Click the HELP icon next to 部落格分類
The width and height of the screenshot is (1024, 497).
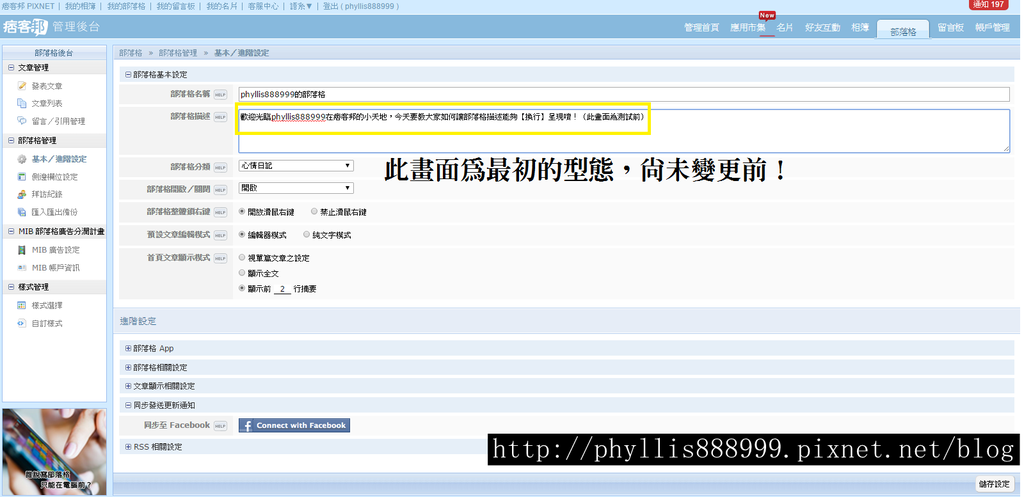pos(220,167)
